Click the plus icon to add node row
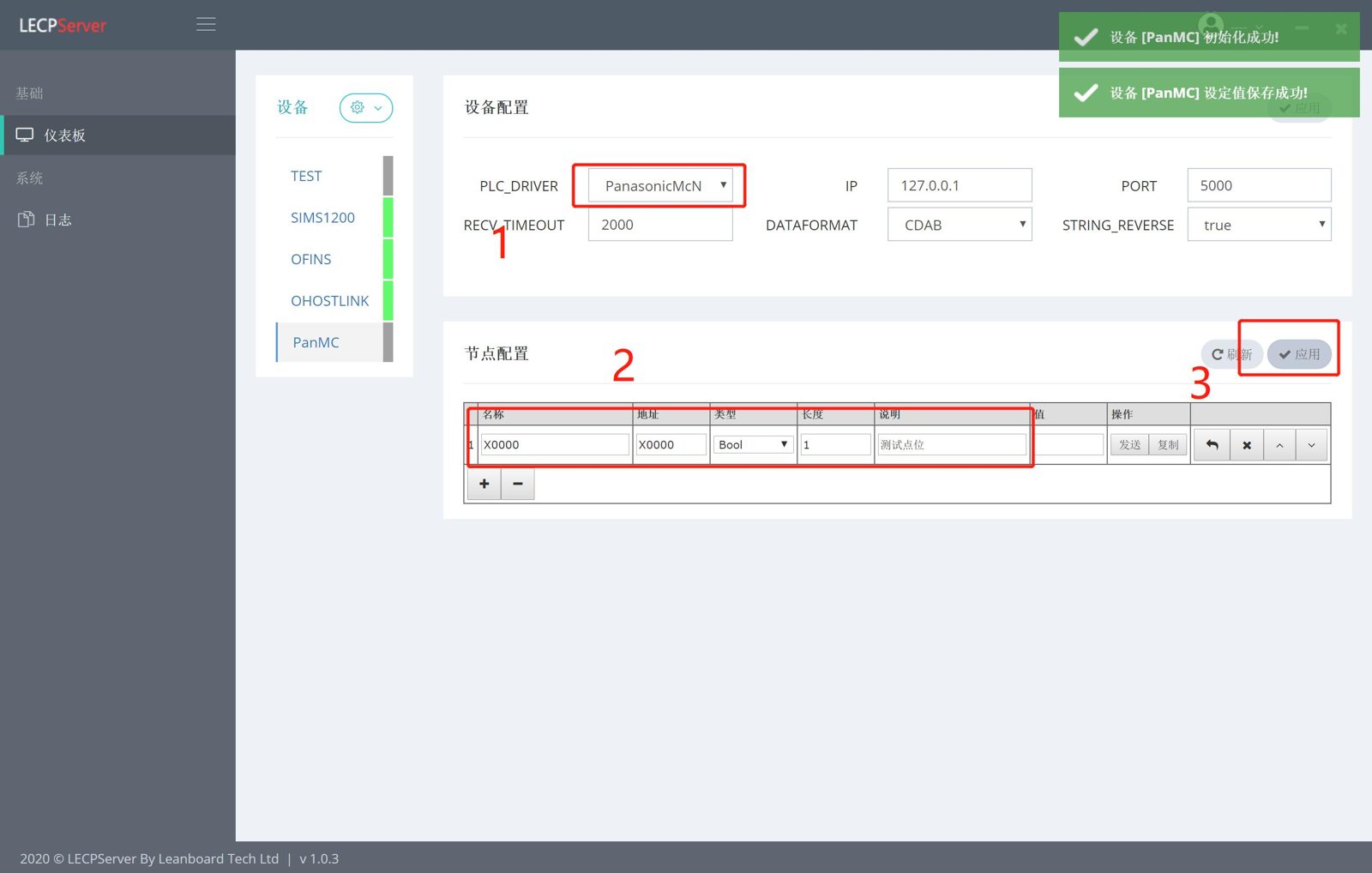This screenshot has height=873, width=1372. tap(484, 484)
